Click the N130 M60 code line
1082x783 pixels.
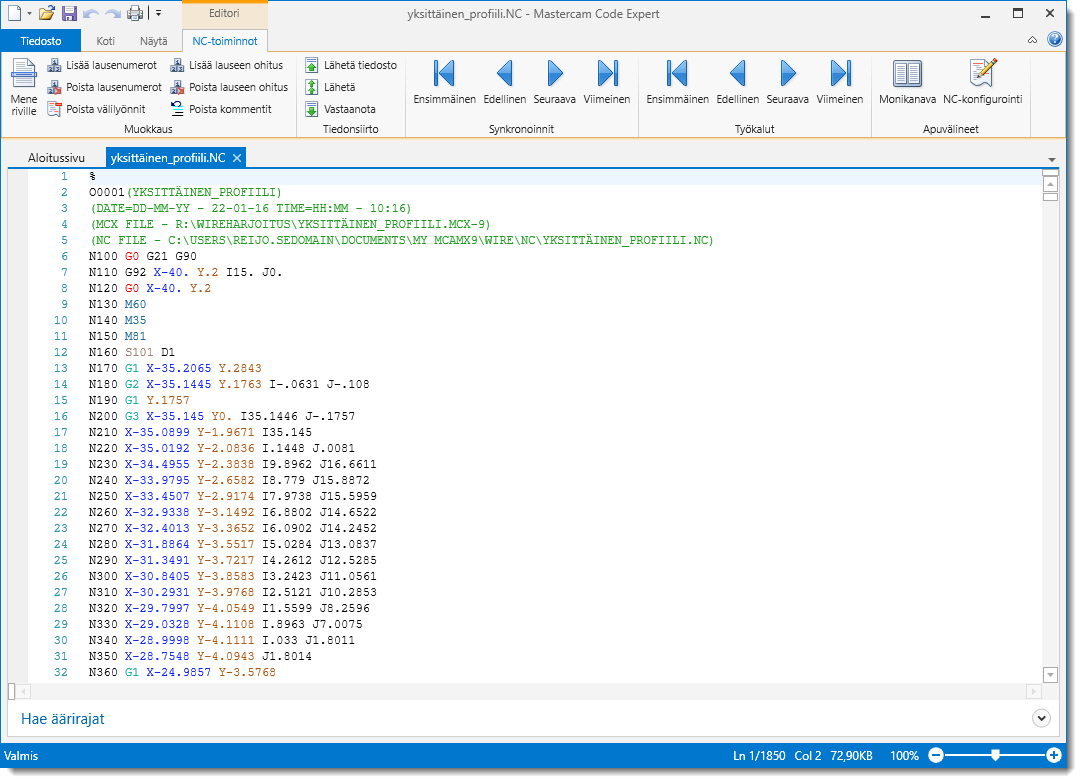point(117,304)
